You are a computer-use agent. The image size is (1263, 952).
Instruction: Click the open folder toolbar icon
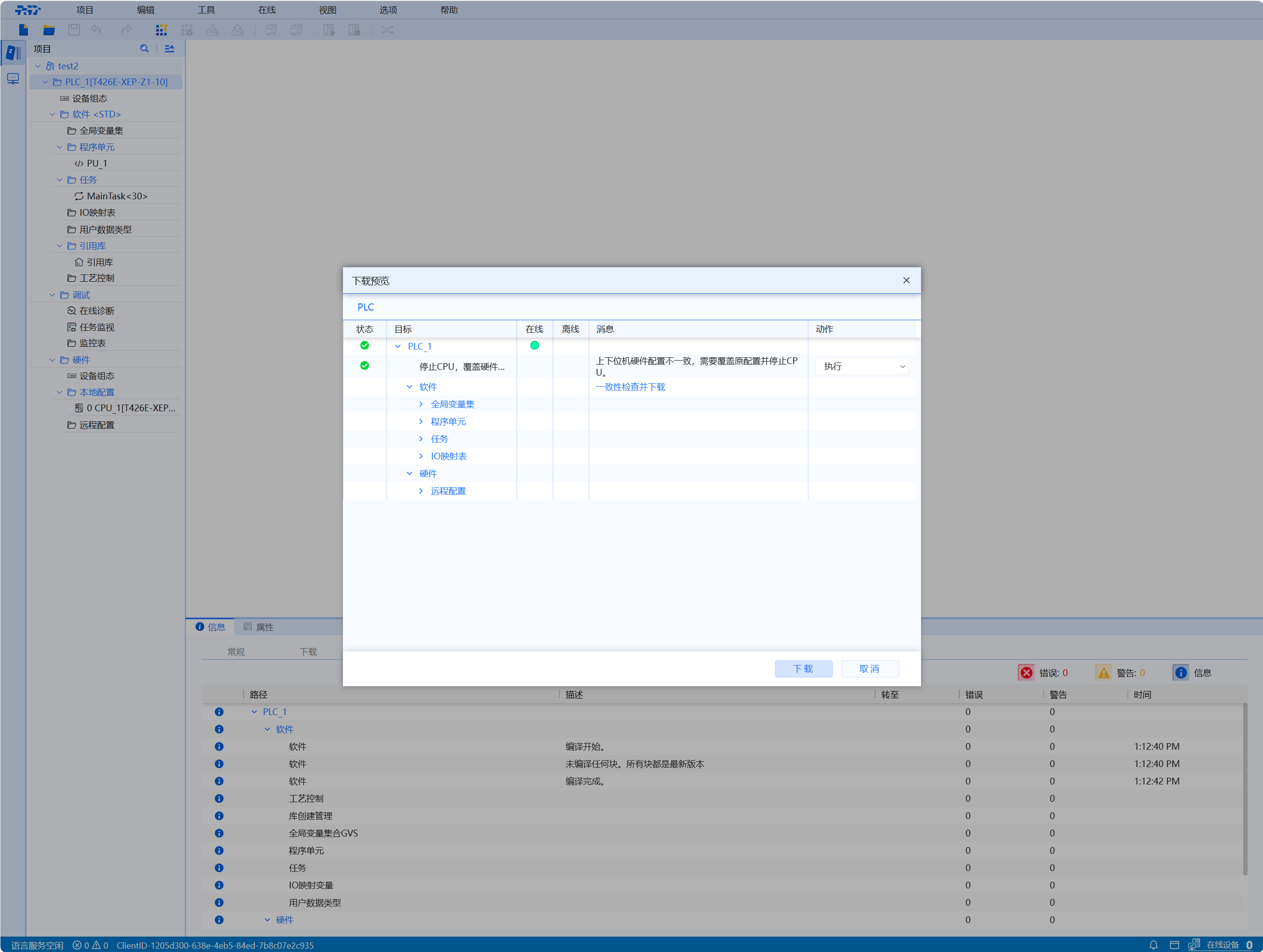(x=49, y=30)
